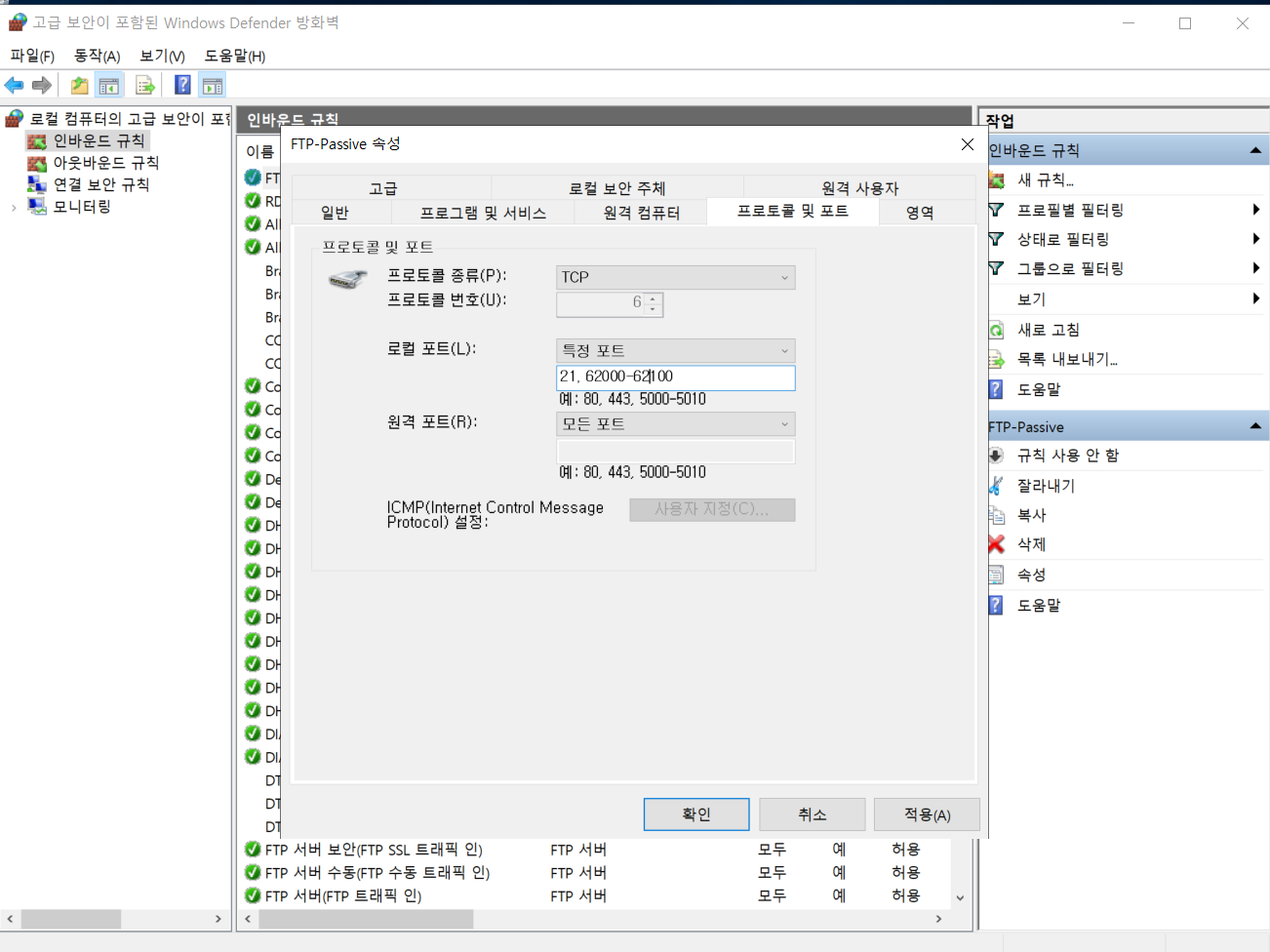Click the 목록 내보내기 icon

(997, 359)
